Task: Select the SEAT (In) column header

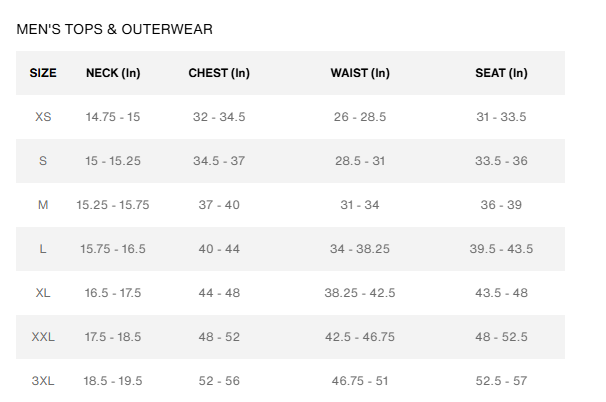Action: pyautogui.click(x=501, y=73)
